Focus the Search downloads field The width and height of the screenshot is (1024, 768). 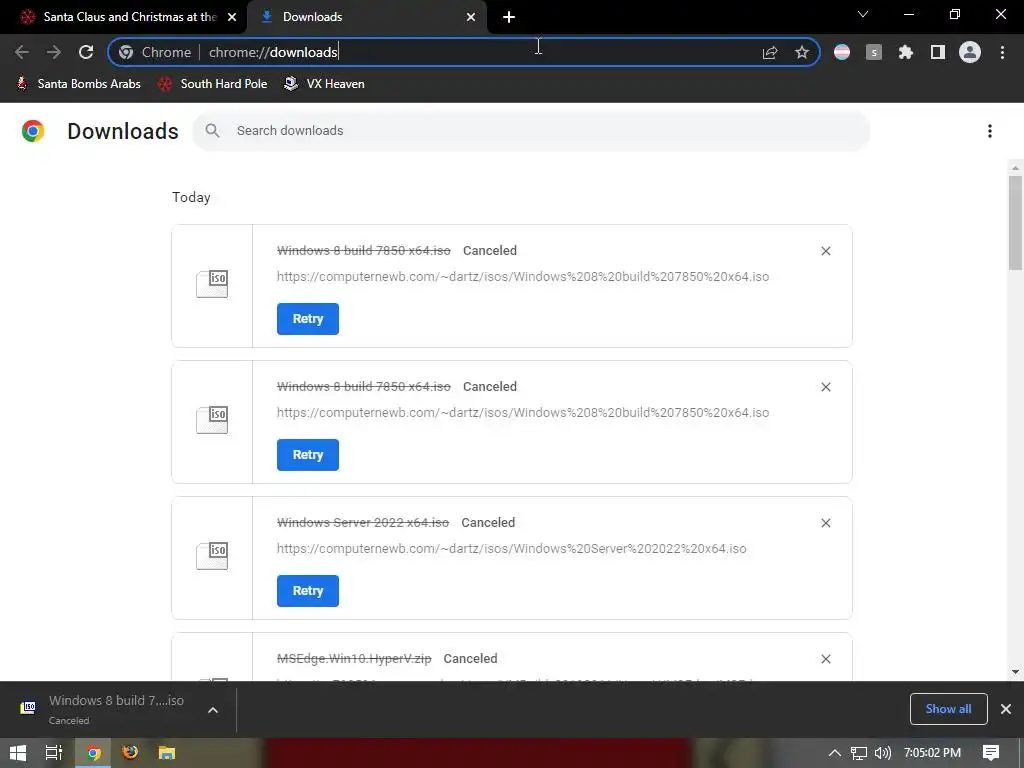pos(531,131)
